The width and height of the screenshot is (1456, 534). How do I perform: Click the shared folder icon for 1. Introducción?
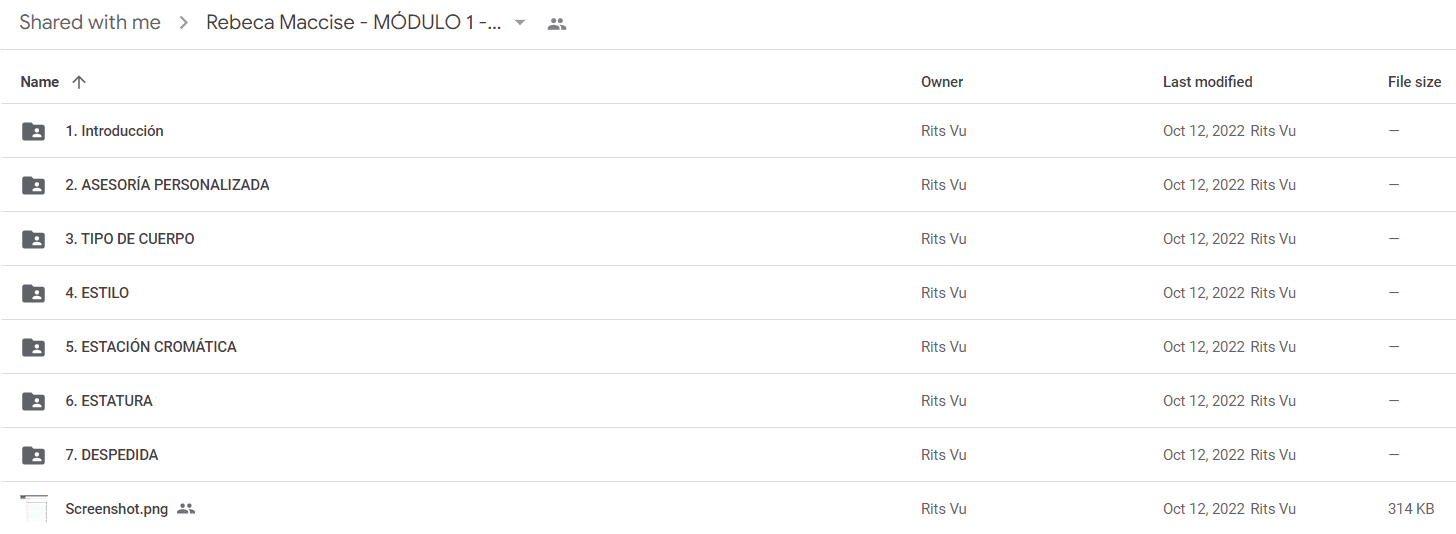click(33, 131)
